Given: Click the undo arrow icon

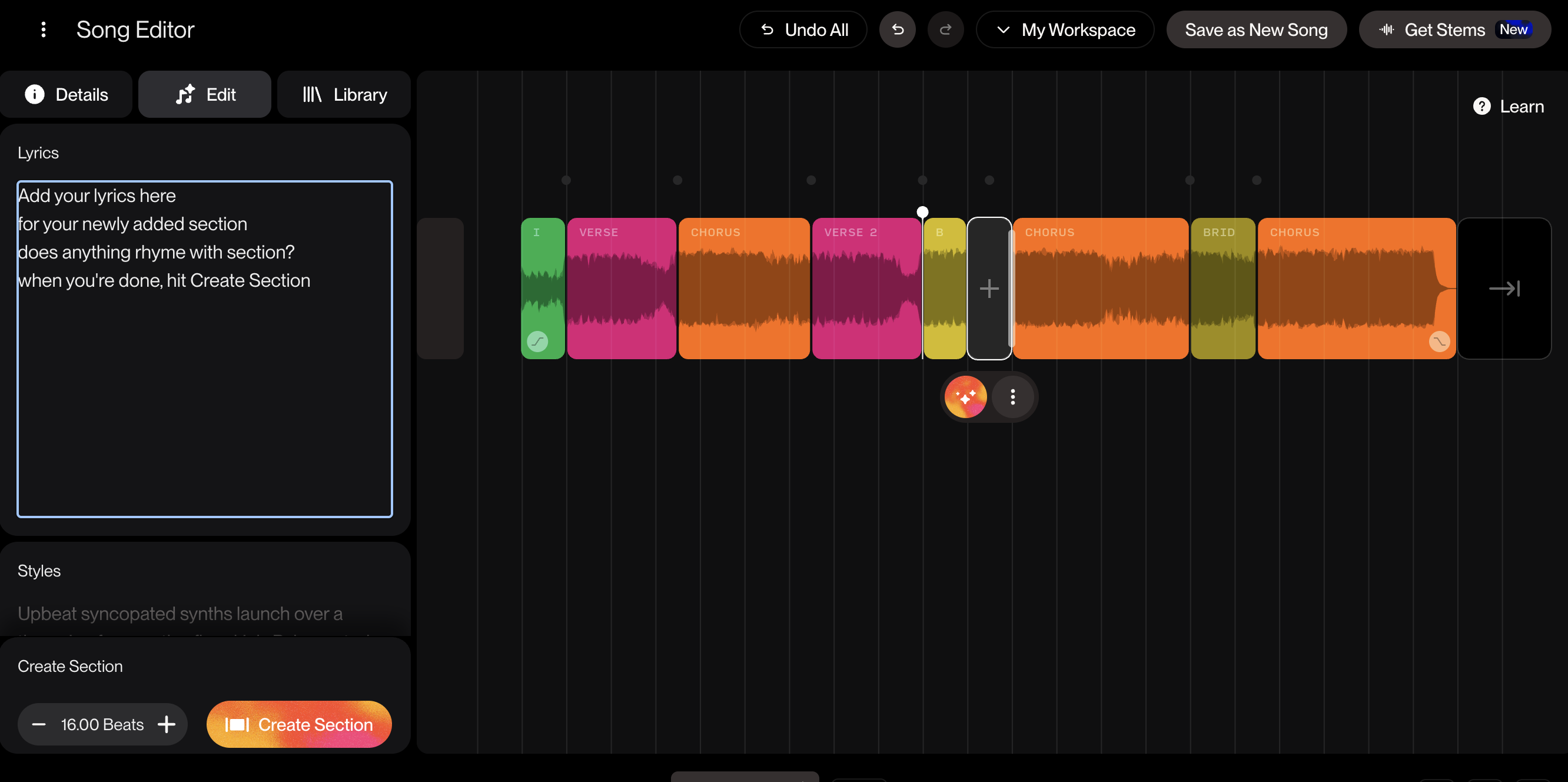Looking at the screenshot, I should (897, 29).
